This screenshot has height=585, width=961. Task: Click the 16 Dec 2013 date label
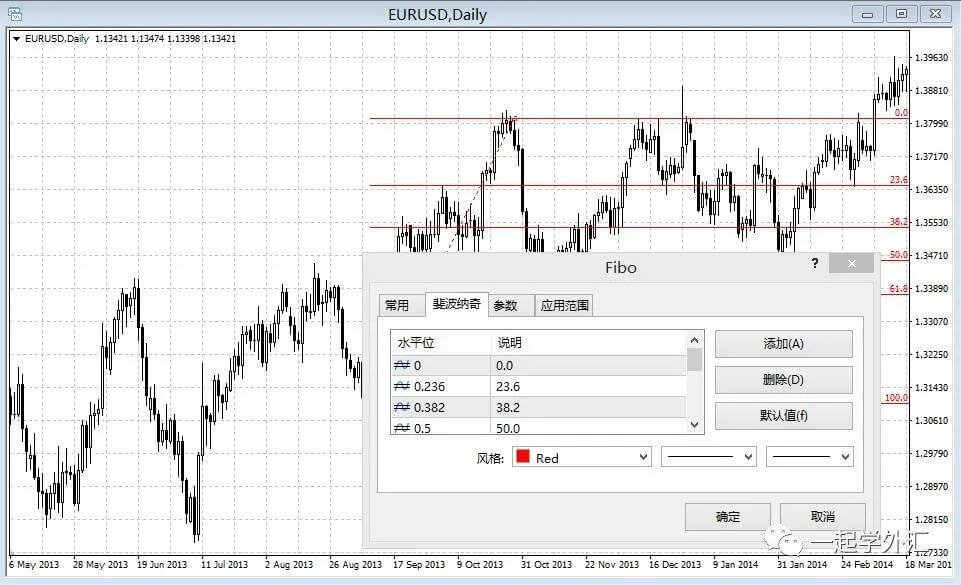[x=675, y=564]
